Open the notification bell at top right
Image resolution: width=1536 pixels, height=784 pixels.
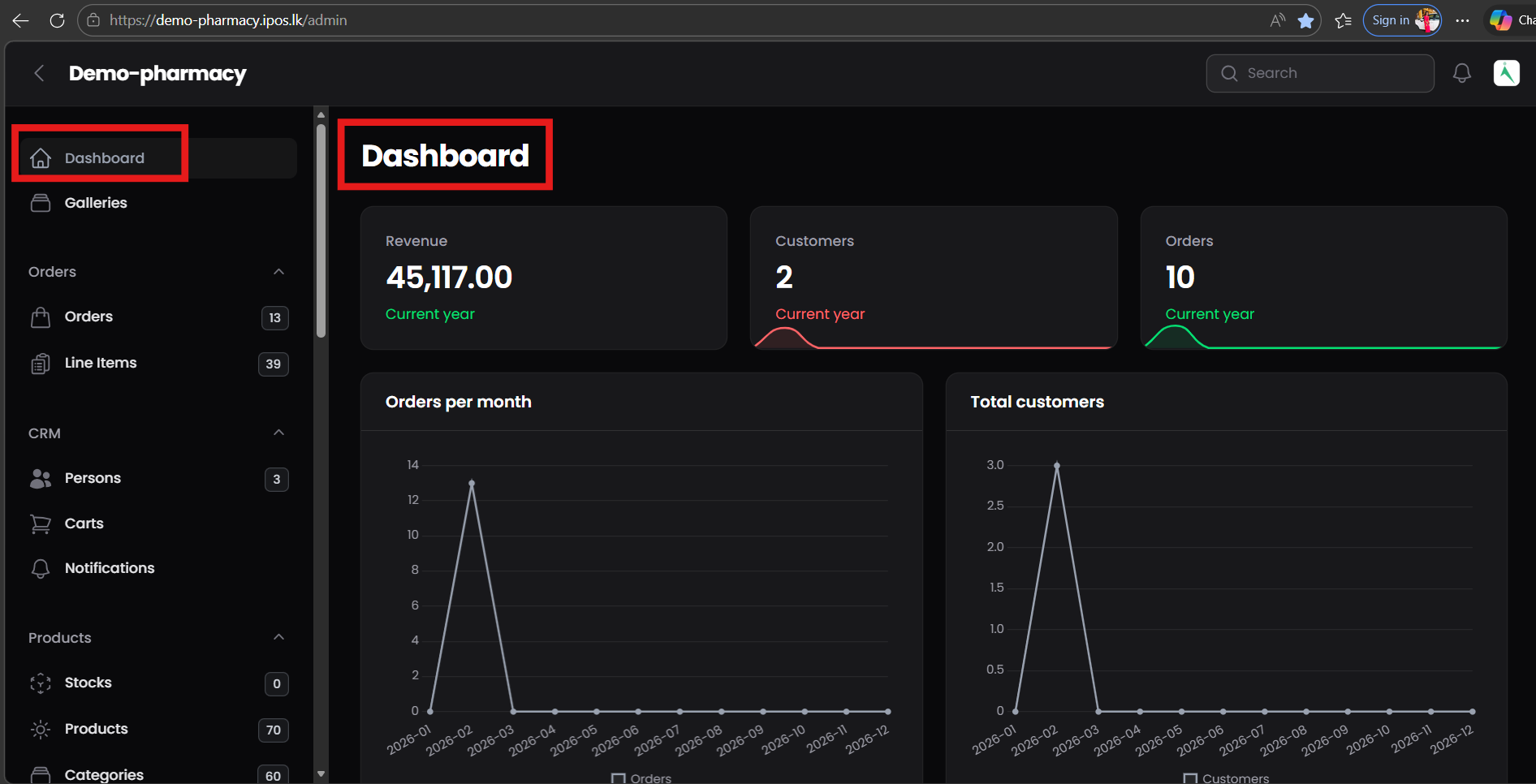pyautogui.click(x=1462, y=73)
